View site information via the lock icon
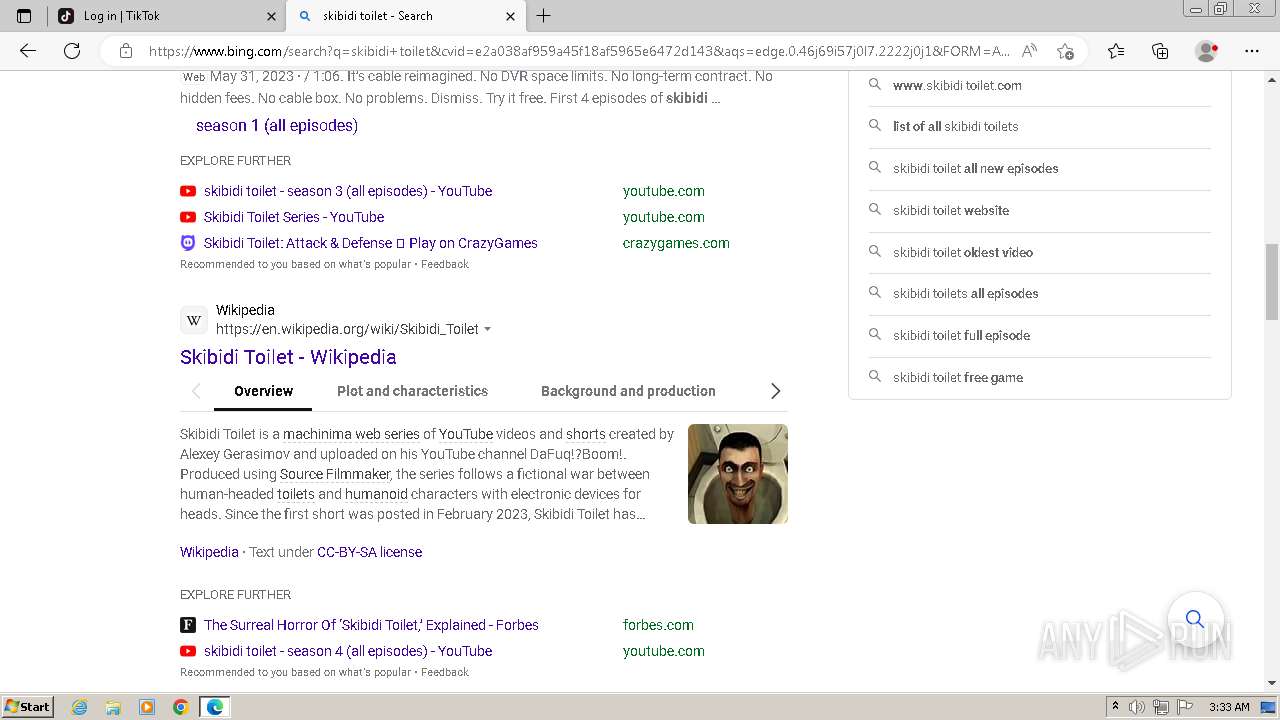 pos(125,51)
